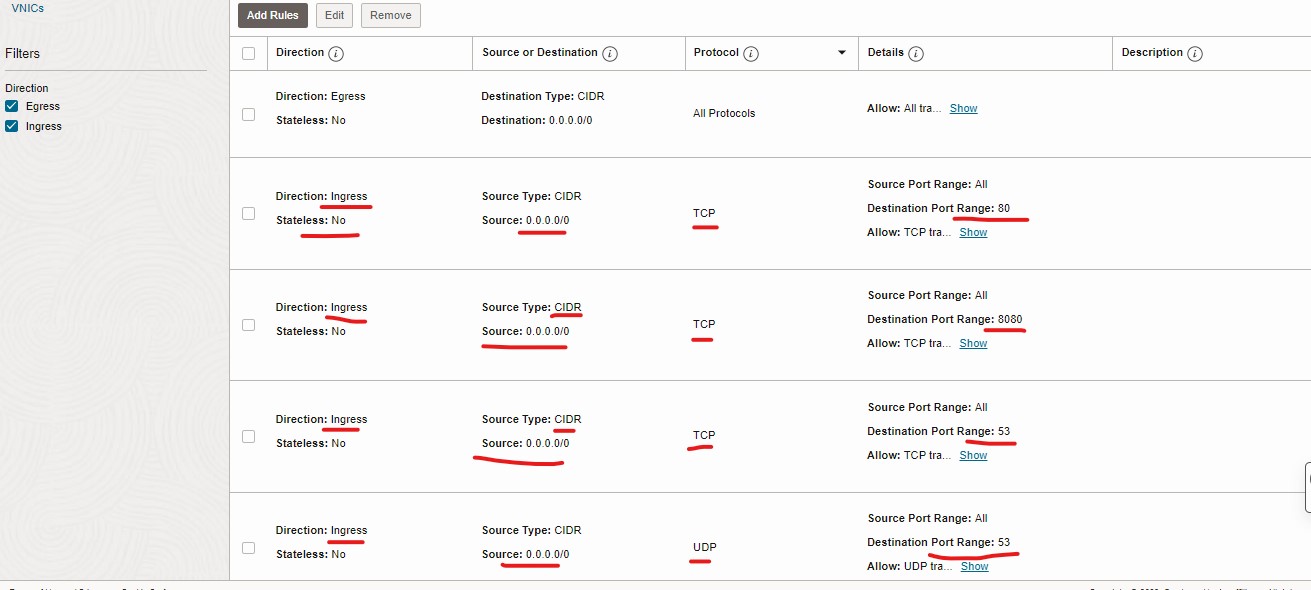Click the info icon next to Protocol header

coord(751,54)
